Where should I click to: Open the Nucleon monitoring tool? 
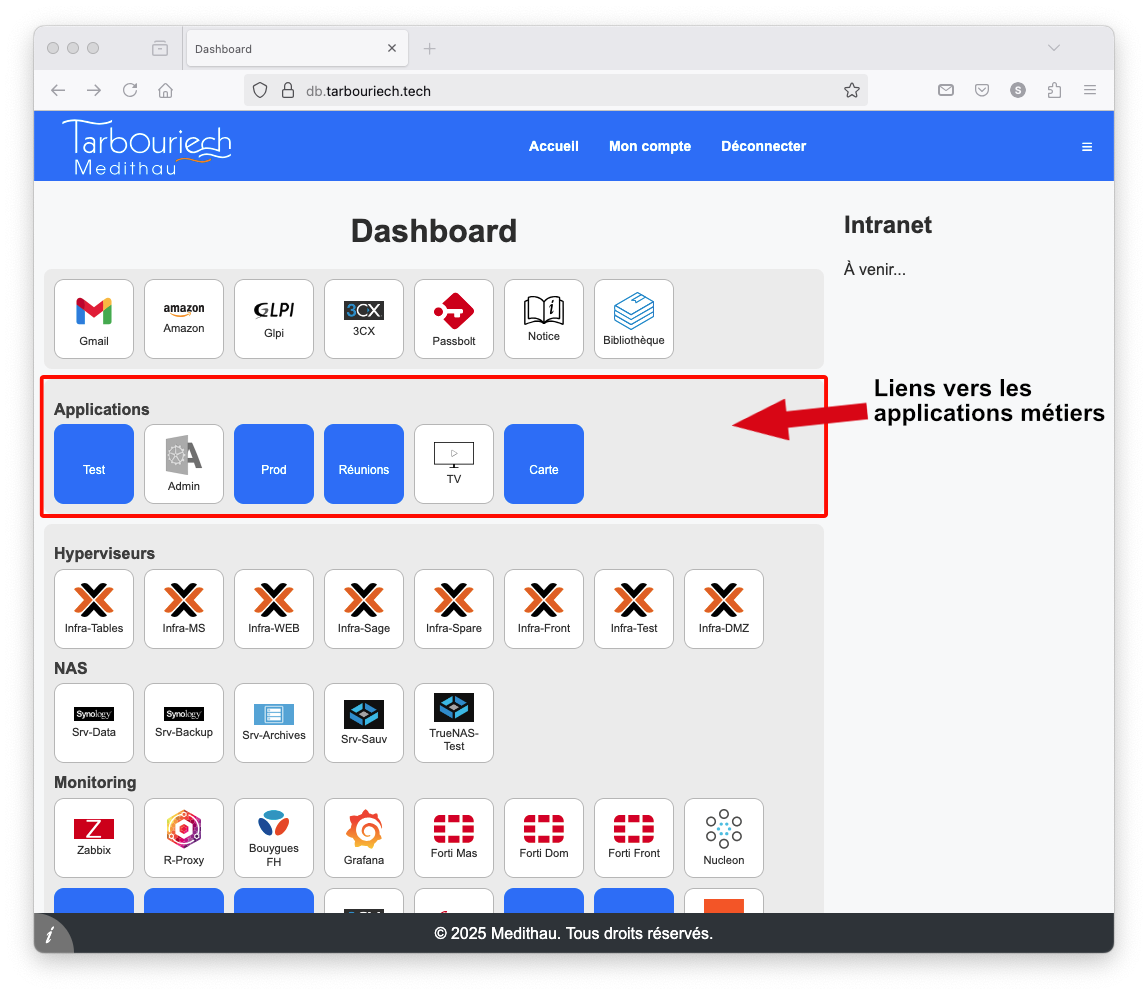723,837
